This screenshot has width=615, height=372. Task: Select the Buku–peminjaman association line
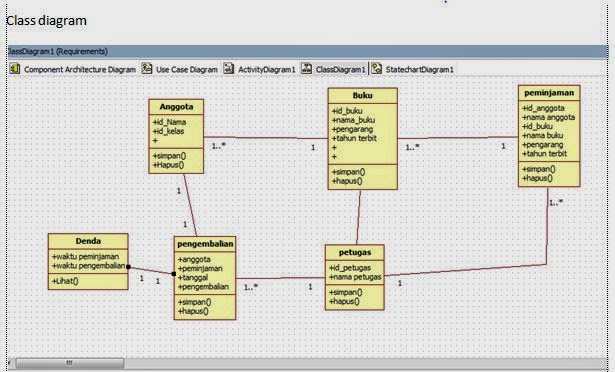click(x=458, y=138)
